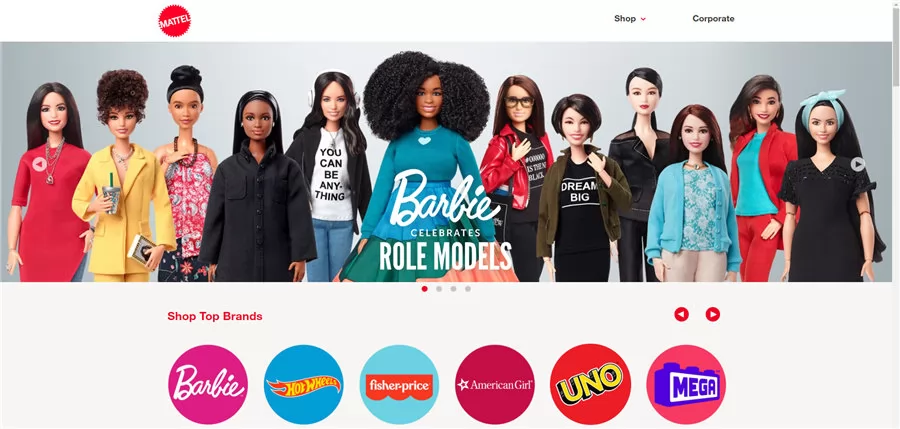The image size is (900, 429).
Task: Click the Shop Top Brands heading
Action: click(x=215, y=316)
